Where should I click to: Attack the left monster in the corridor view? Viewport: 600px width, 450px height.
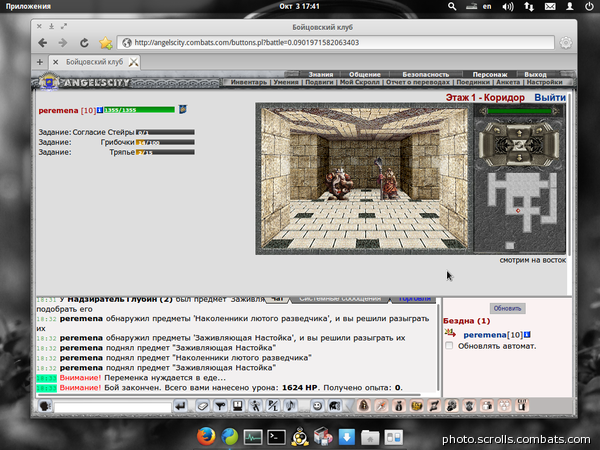point(340,183)
